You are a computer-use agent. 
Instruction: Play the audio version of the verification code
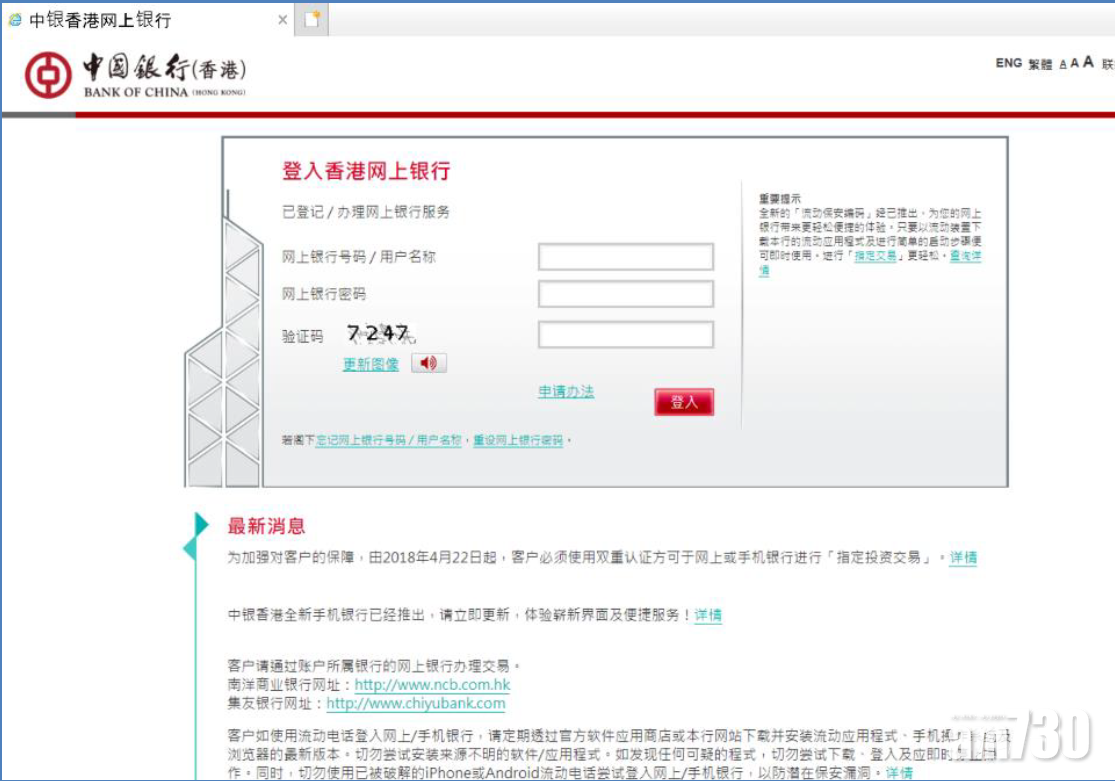(429, 363)
